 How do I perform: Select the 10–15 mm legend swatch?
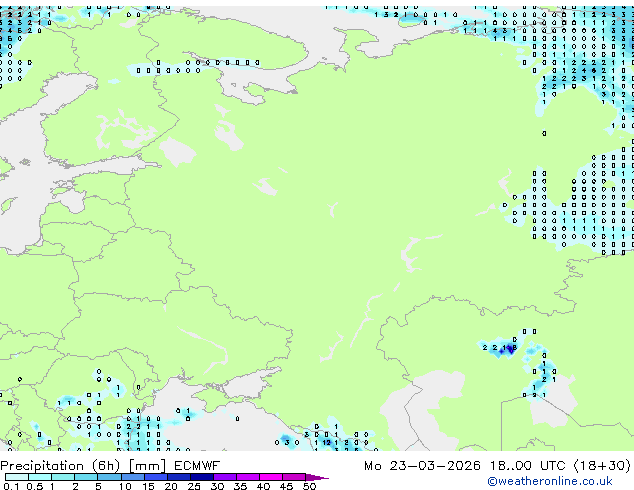click(133, 477)
